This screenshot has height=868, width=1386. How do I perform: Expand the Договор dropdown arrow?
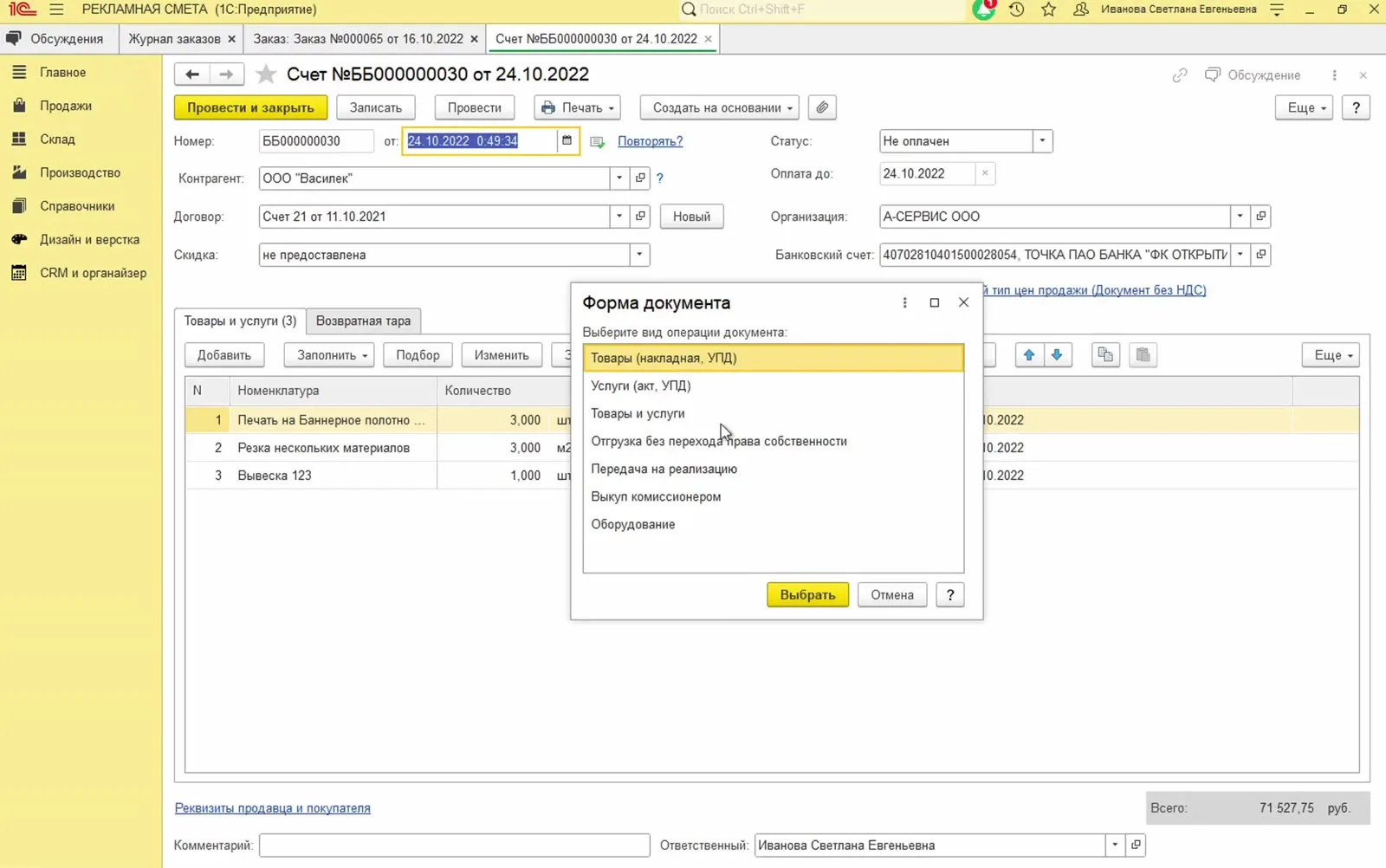pyautogui.click(x=619, y=217)
